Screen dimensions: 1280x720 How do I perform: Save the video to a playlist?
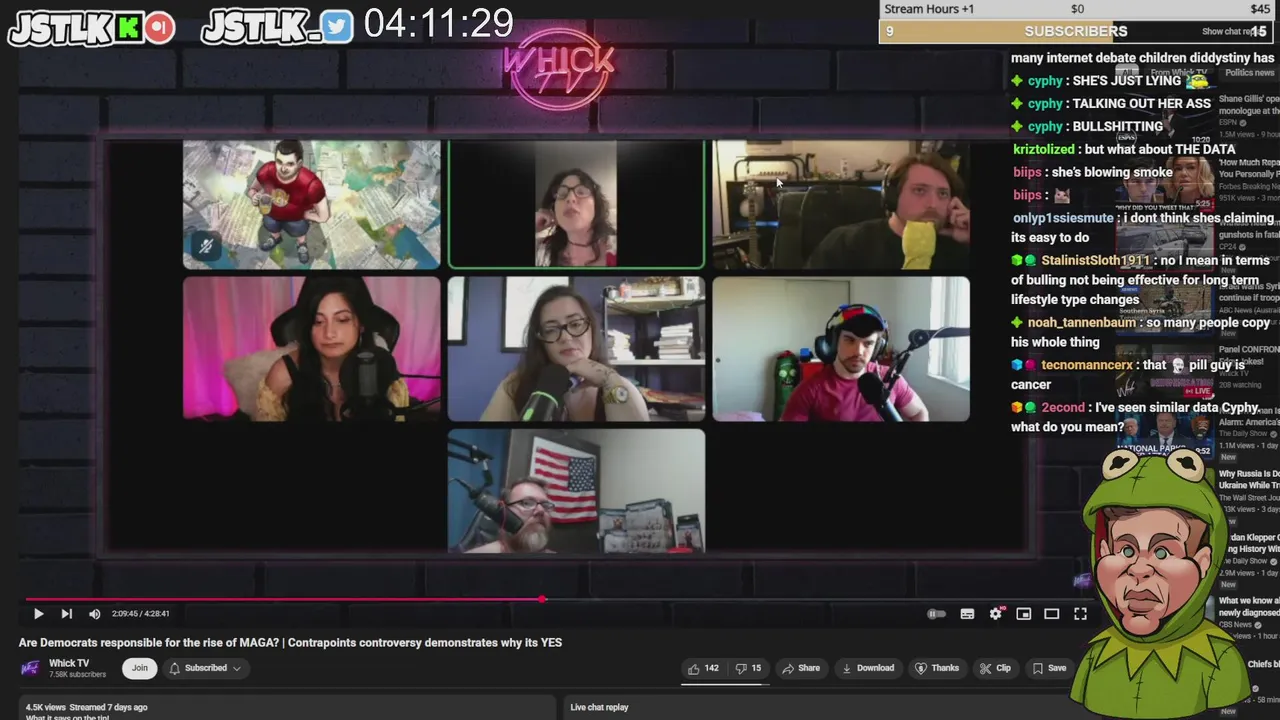[1049, 668]
